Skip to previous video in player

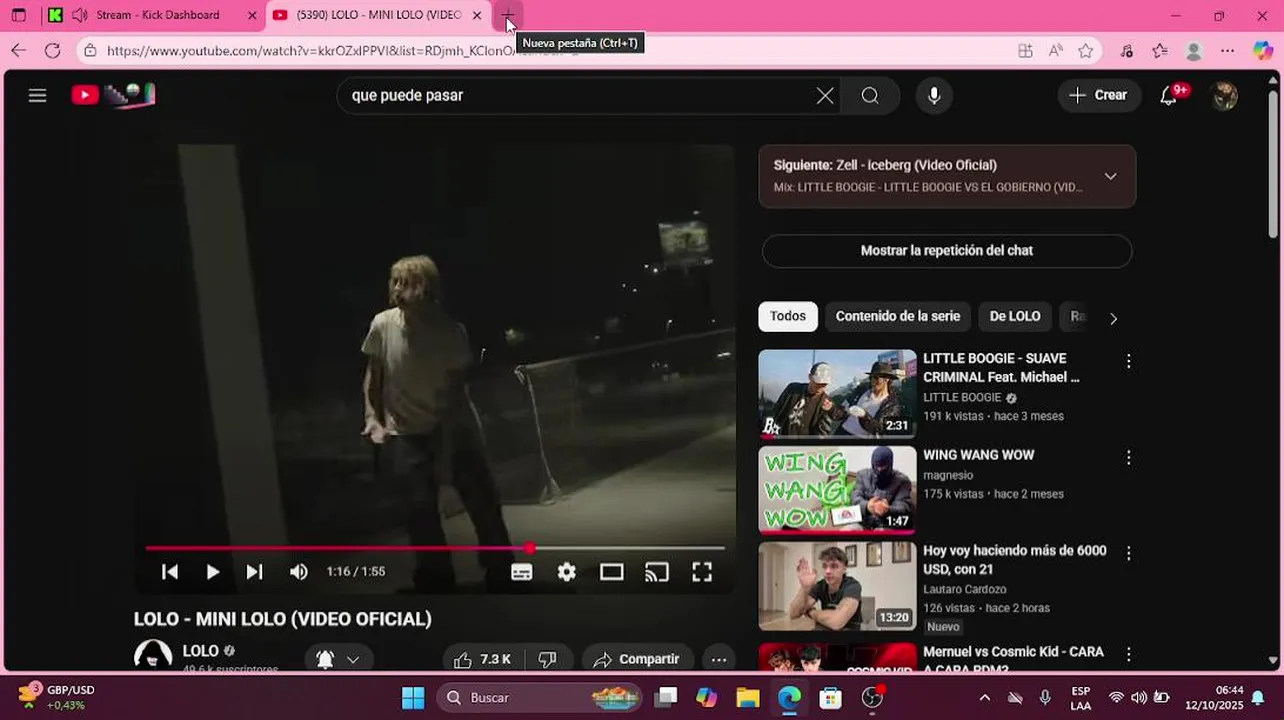[170, 572]
